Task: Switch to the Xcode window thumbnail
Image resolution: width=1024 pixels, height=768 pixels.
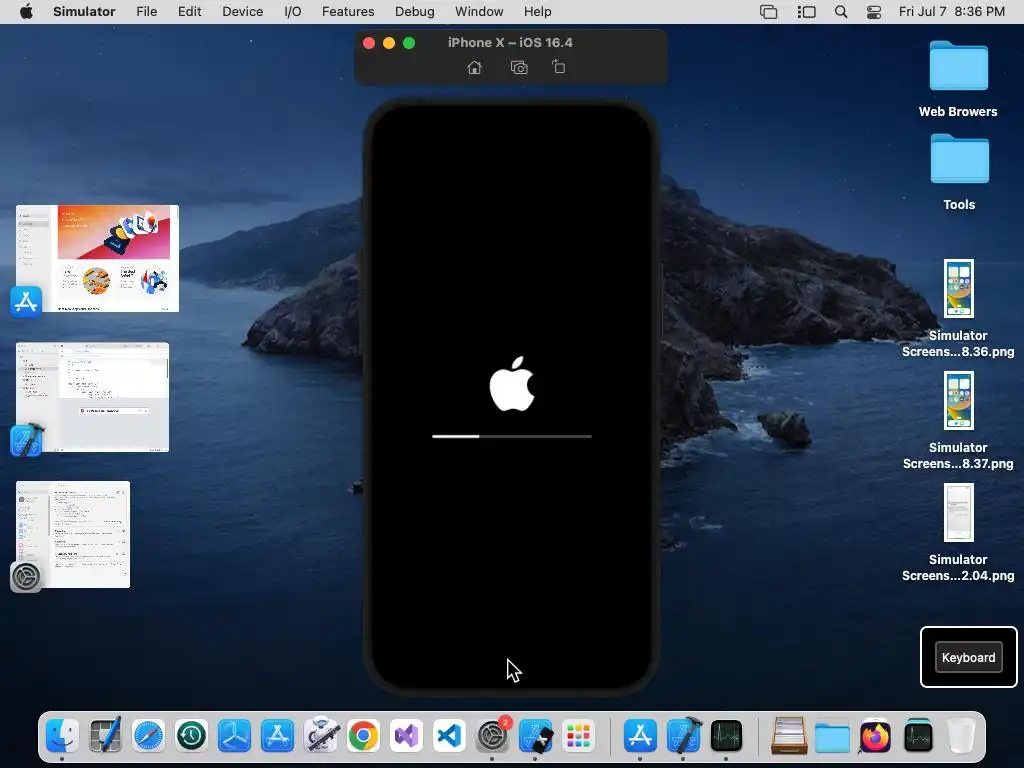Action: [x=92, y=397]
